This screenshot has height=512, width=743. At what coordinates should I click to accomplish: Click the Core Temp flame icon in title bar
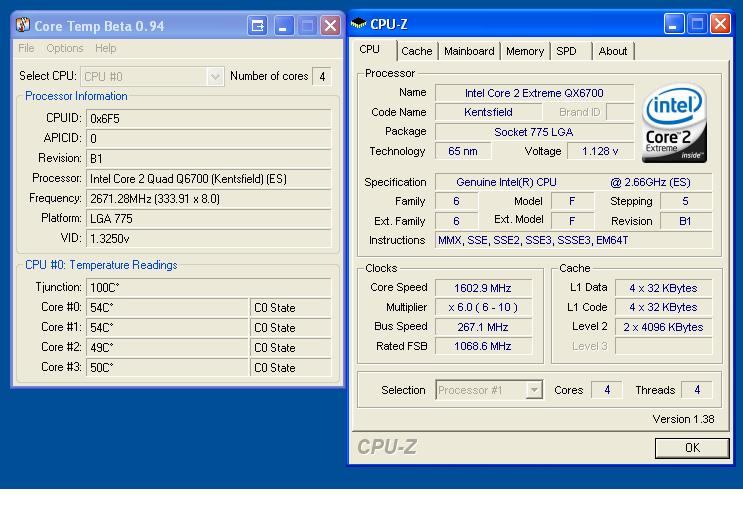pyautogui.click(x=22, y=25)
